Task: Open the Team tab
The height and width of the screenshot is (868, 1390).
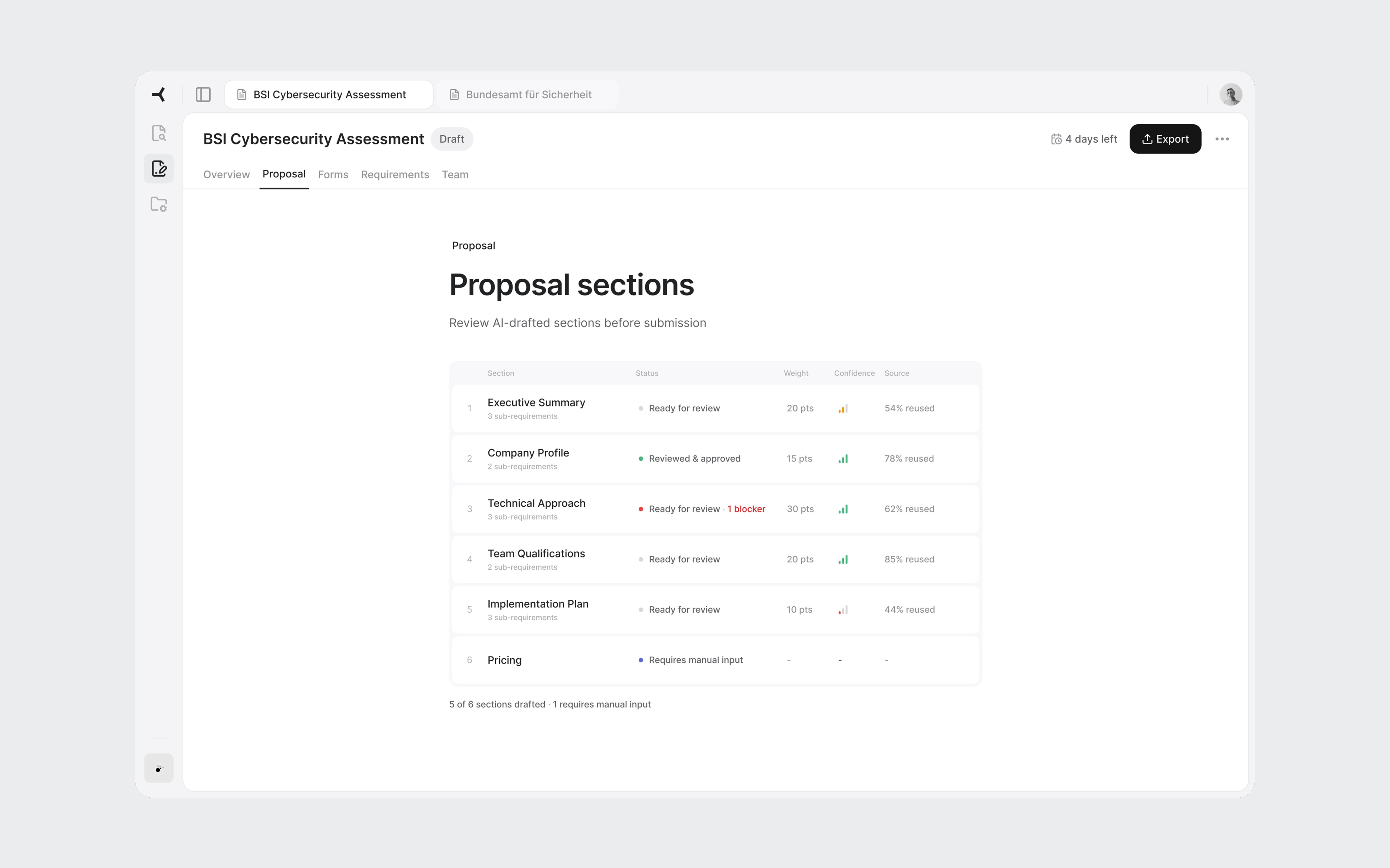Action: point(455,174)
